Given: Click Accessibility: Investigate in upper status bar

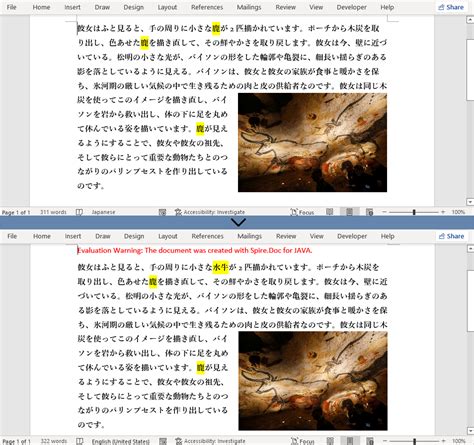Looking at the screenshot, I should coord(210,212).
